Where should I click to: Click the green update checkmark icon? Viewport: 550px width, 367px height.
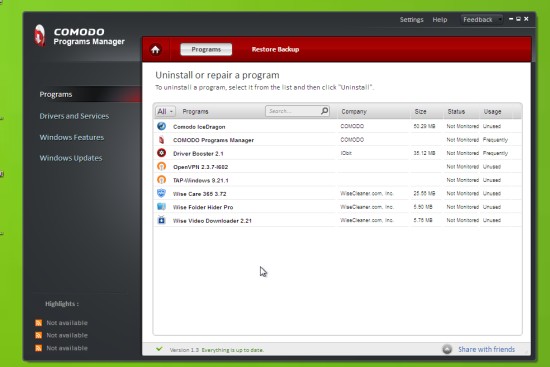[159, 349]
